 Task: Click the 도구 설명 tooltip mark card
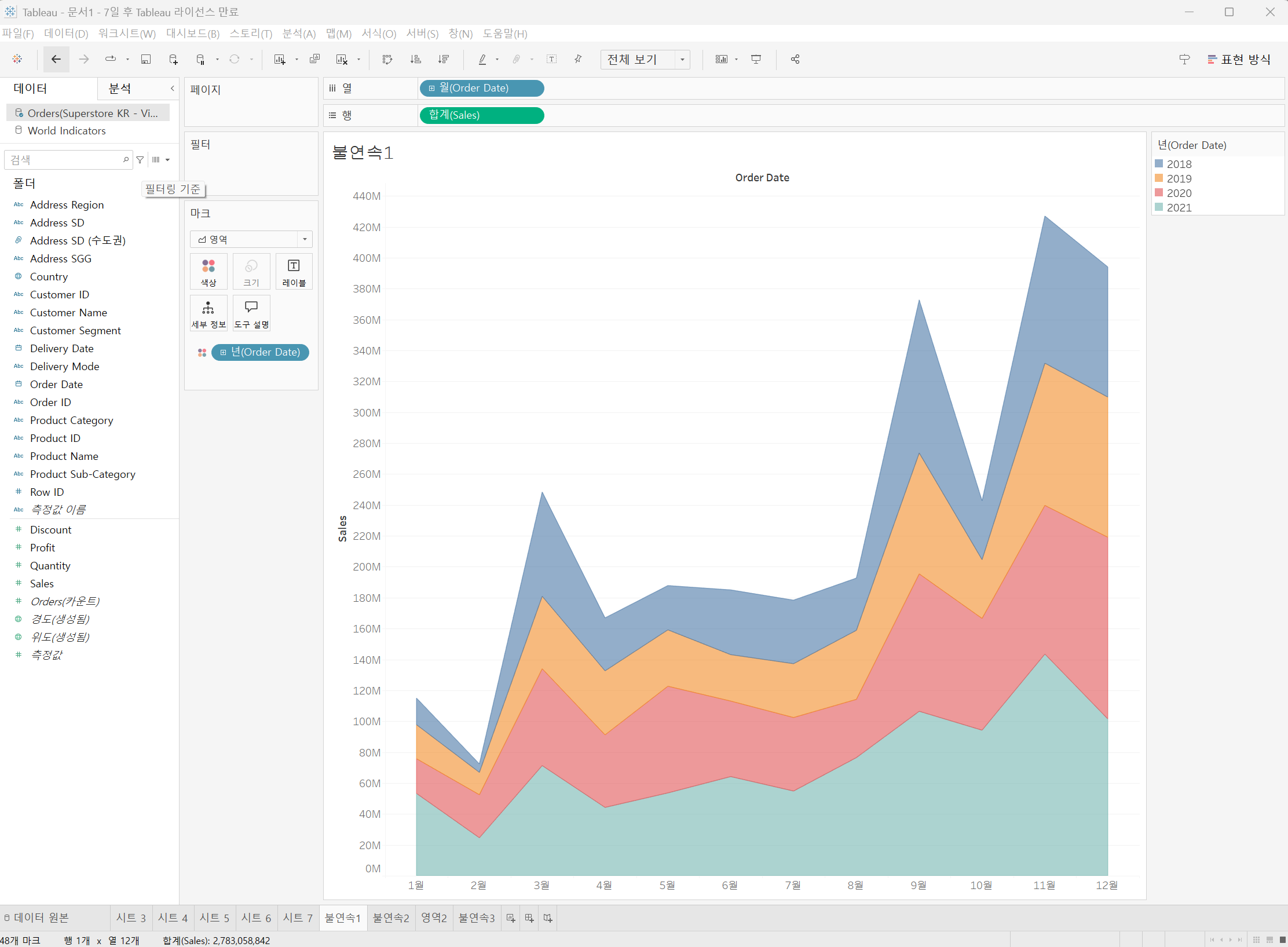tap(251, 313)
